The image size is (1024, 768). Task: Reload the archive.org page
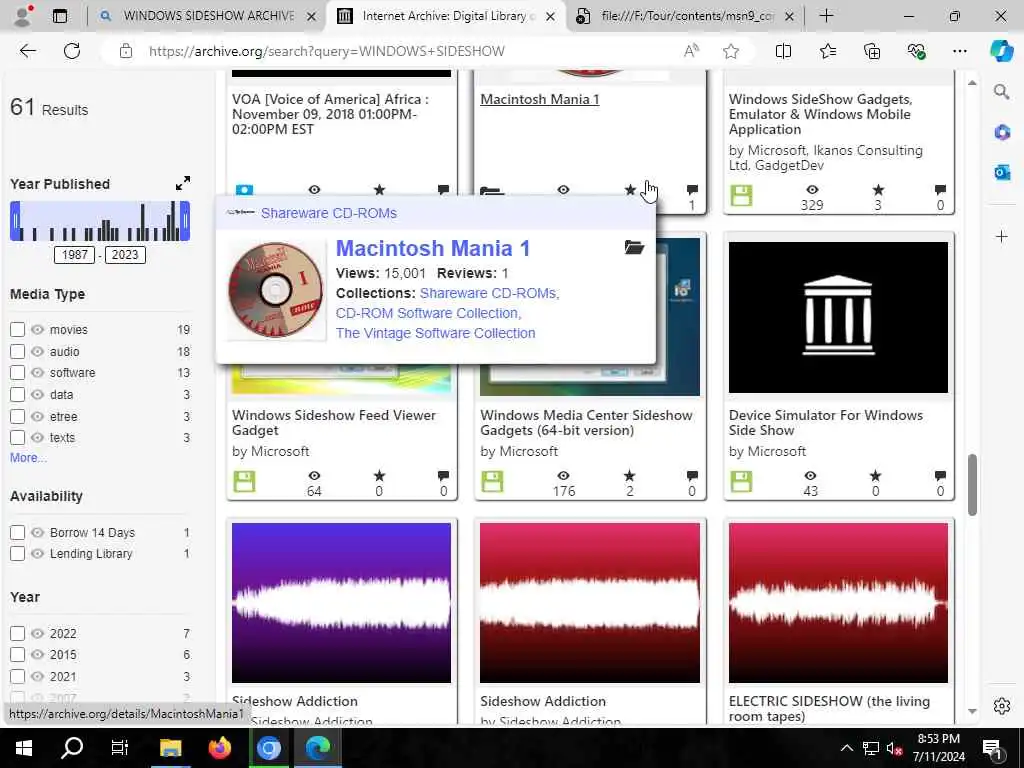click(x=72, y=51)
